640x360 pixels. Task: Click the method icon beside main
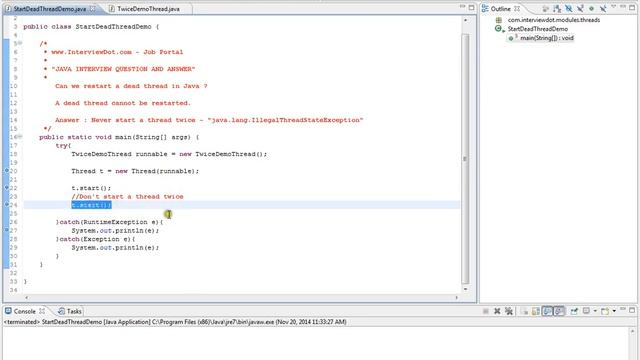click(x=512, y=38)
